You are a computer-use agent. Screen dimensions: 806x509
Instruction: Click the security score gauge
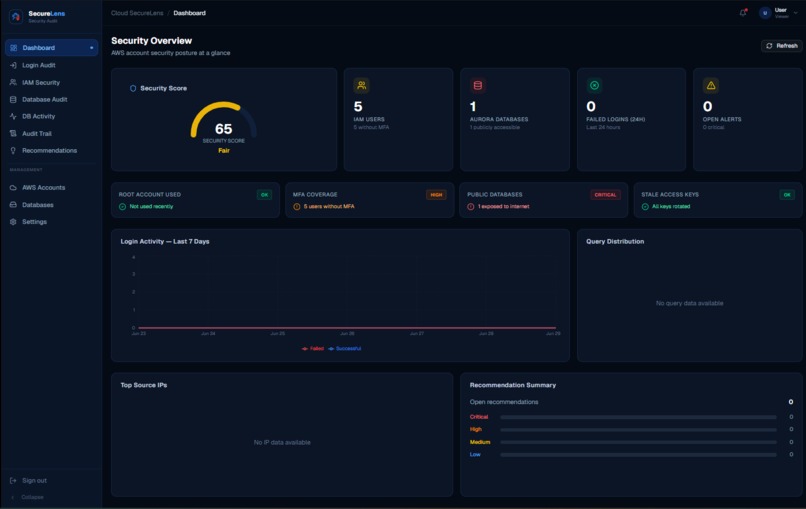tap(223, 121)
